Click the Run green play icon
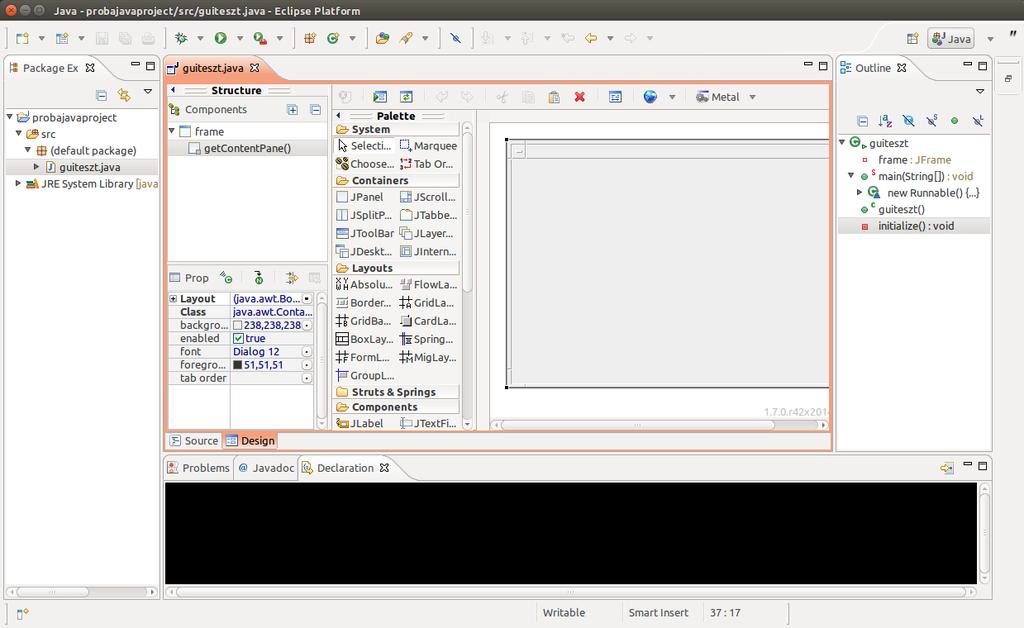The height and width of the screenshot is (628, 1024). click(221, 38)
